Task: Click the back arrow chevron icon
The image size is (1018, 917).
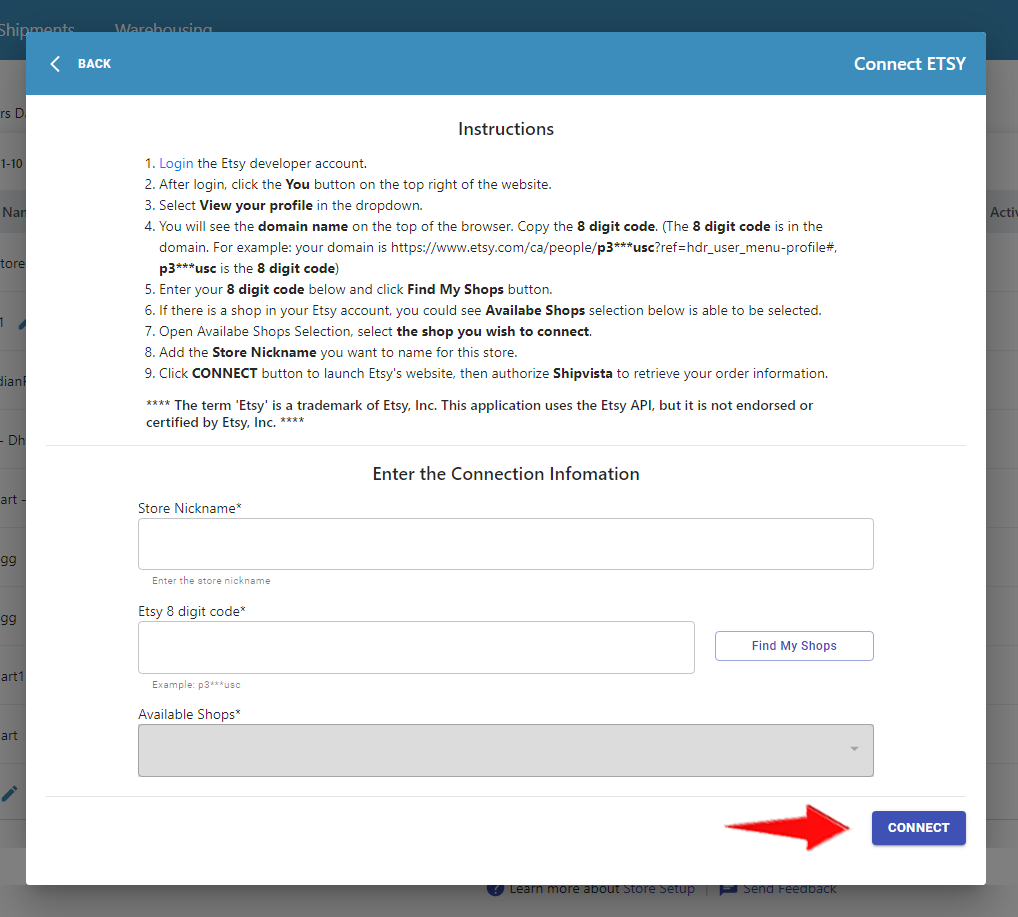Action: [55, 64]
